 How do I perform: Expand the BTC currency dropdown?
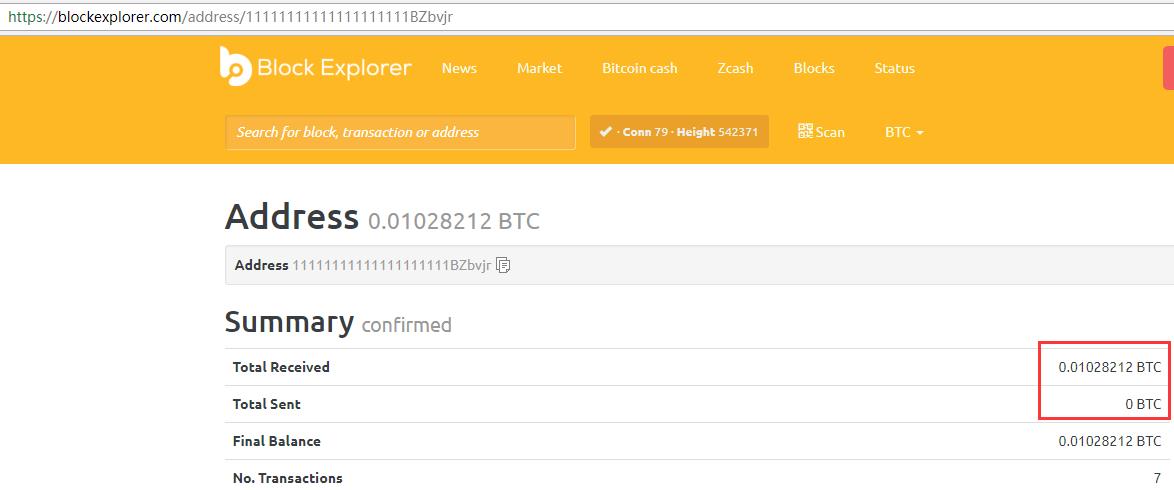click(903, 132)
